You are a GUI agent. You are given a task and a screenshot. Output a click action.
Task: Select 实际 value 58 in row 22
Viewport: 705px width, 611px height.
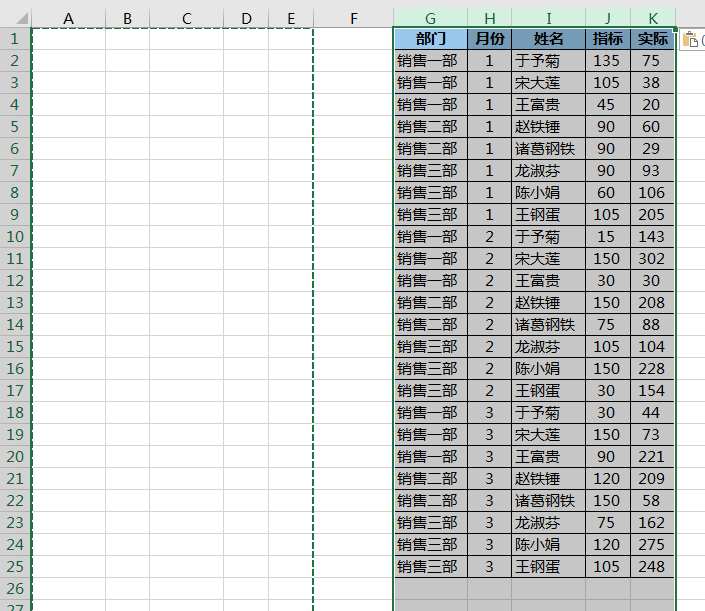[x=652, y=500]
